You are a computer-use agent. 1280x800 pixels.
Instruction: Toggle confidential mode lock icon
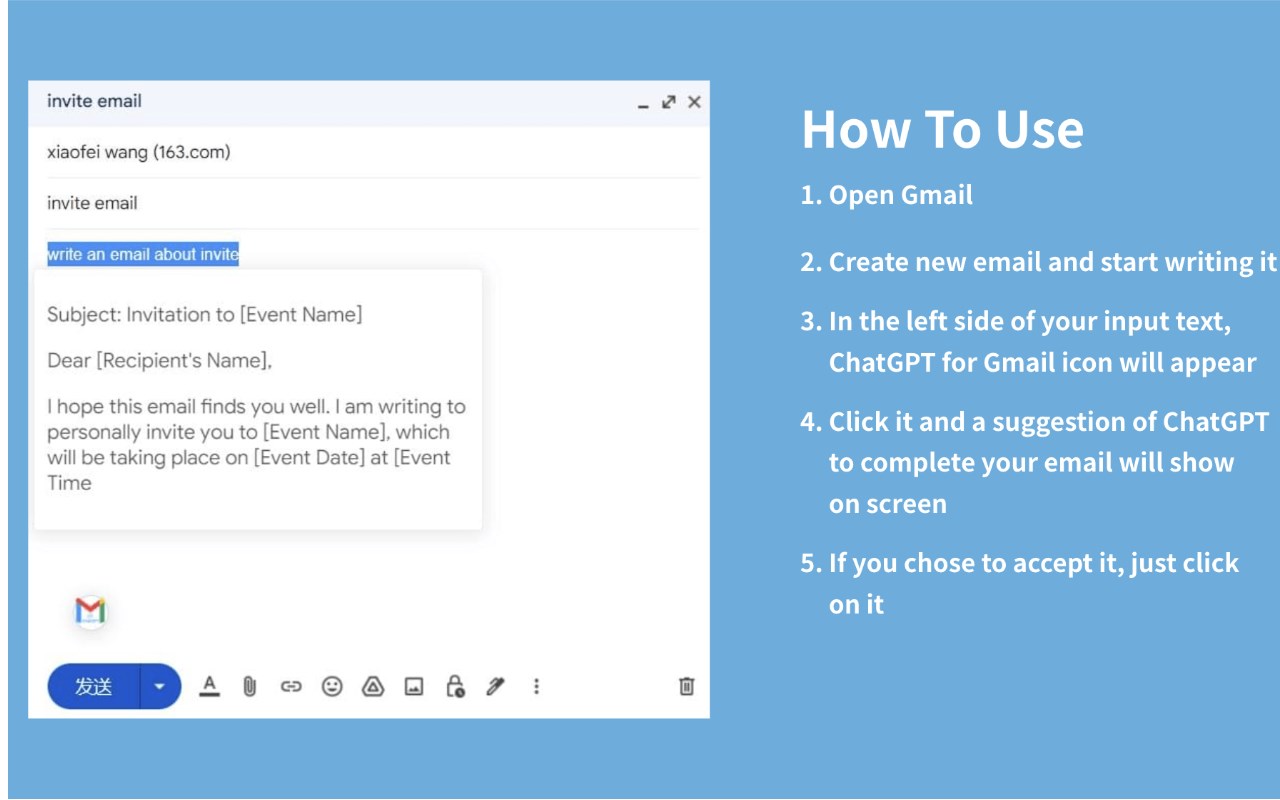click(455, 686)
